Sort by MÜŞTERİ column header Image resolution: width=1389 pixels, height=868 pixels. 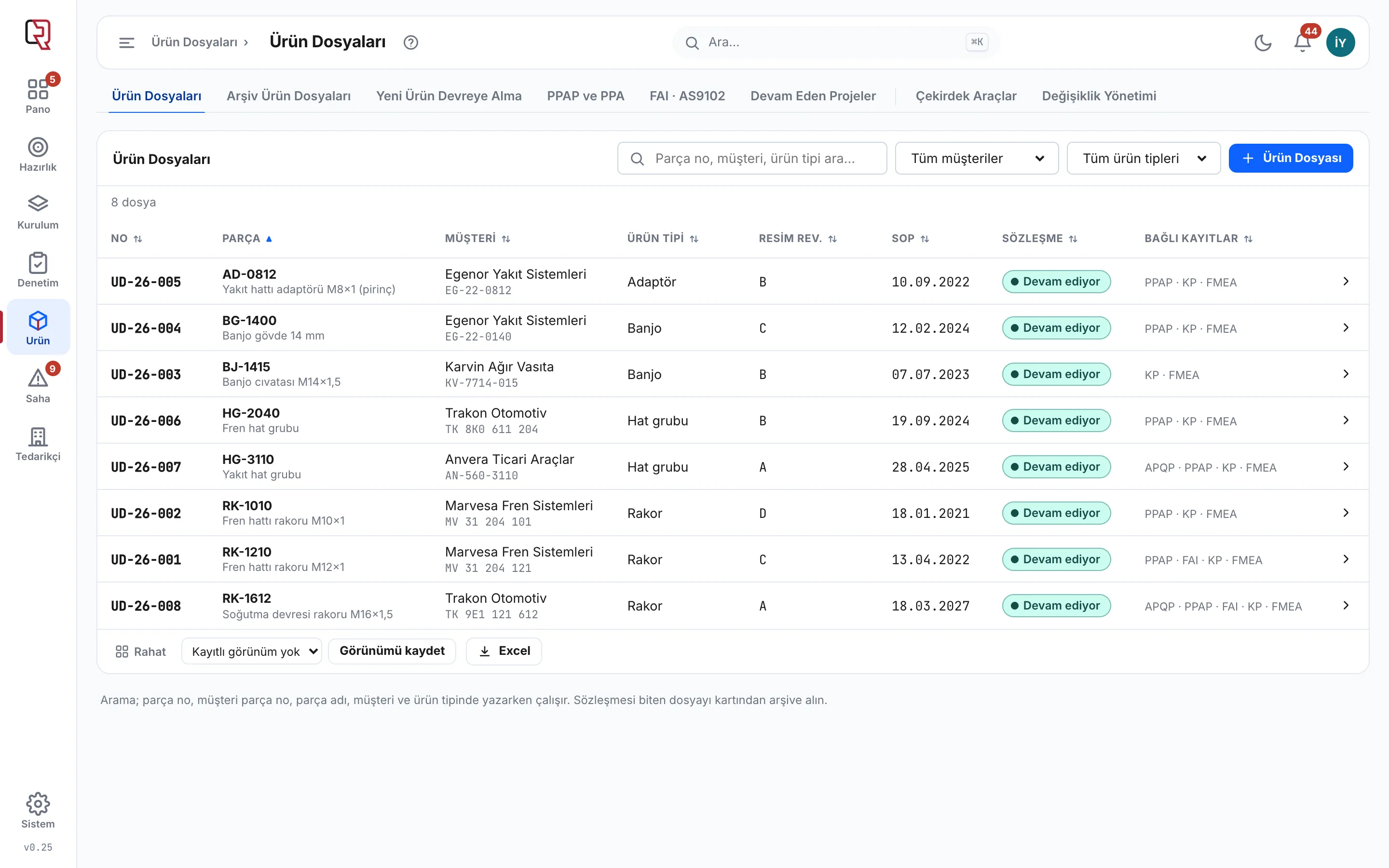click(477, 238)
